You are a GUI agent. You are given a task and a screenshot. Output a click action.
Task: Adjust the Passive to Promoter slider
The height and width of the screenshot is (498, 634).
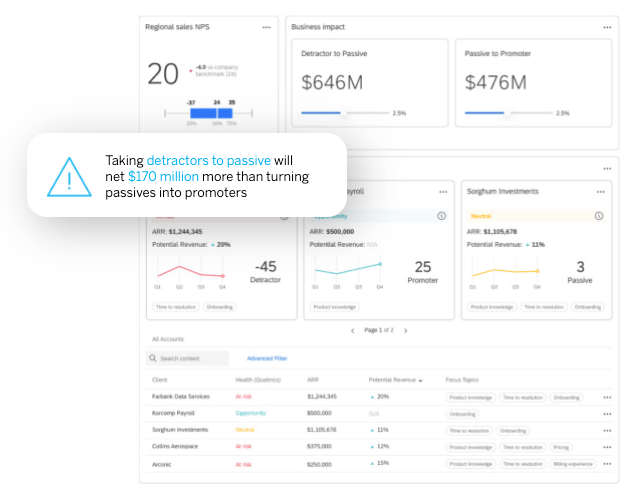pyautogui.click(x=507, y=113)
